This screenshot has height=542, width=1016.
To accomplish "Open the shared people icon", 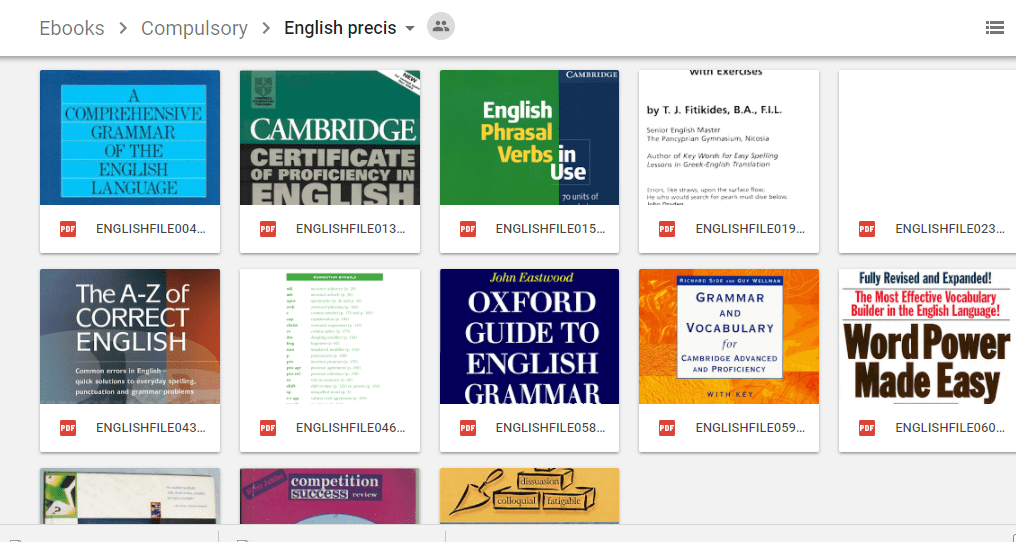I will (x=441, y=27).
